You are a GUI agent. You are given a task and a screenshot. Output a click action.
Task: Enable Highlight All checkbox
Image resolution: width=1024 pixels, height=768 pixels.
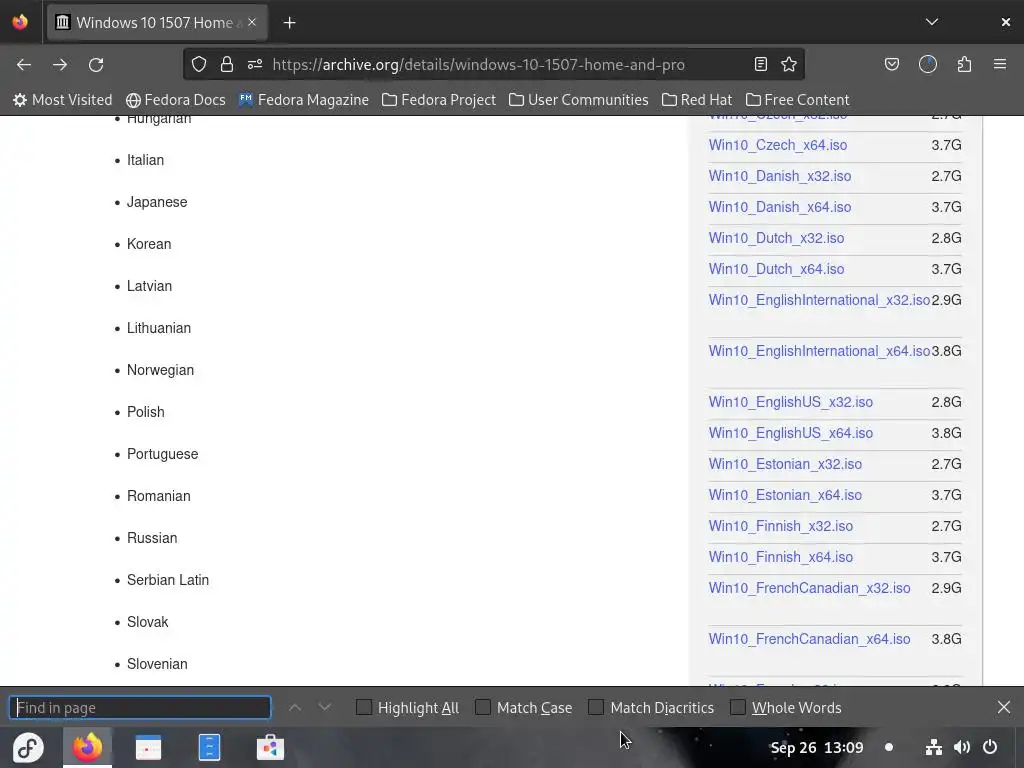[364, 707]
